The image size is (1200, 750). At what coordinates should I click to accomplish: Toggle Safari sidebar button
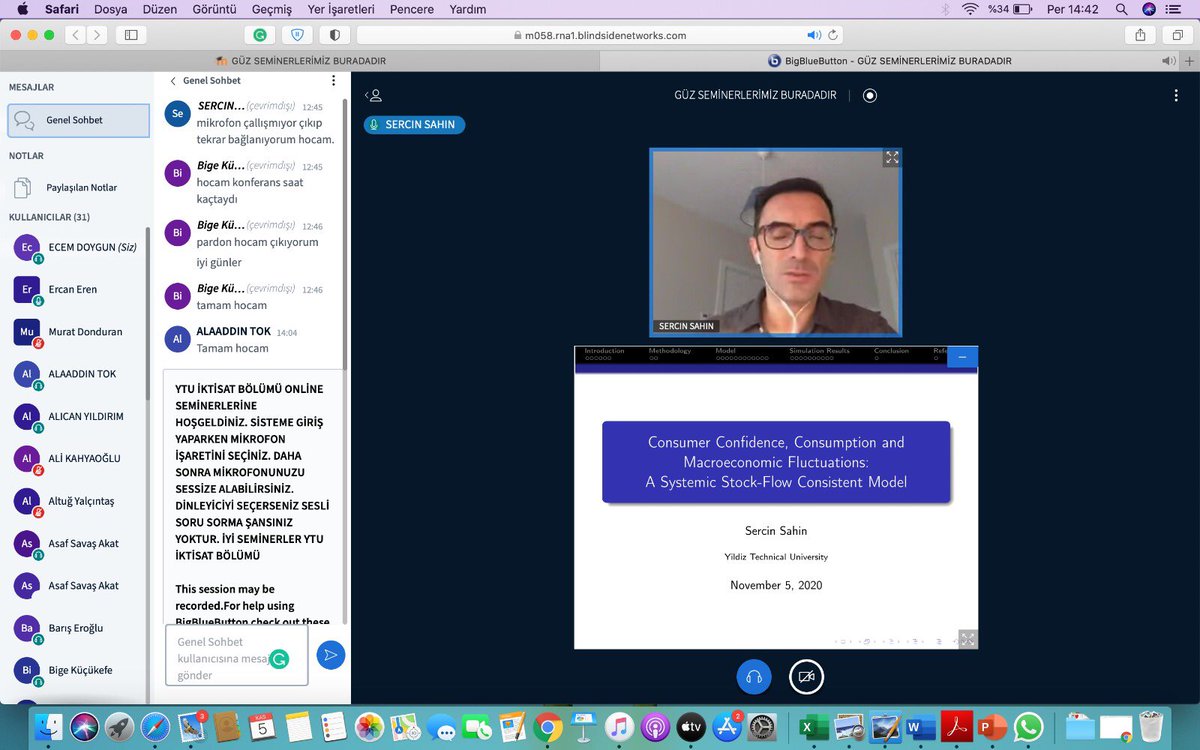[131, 34]
